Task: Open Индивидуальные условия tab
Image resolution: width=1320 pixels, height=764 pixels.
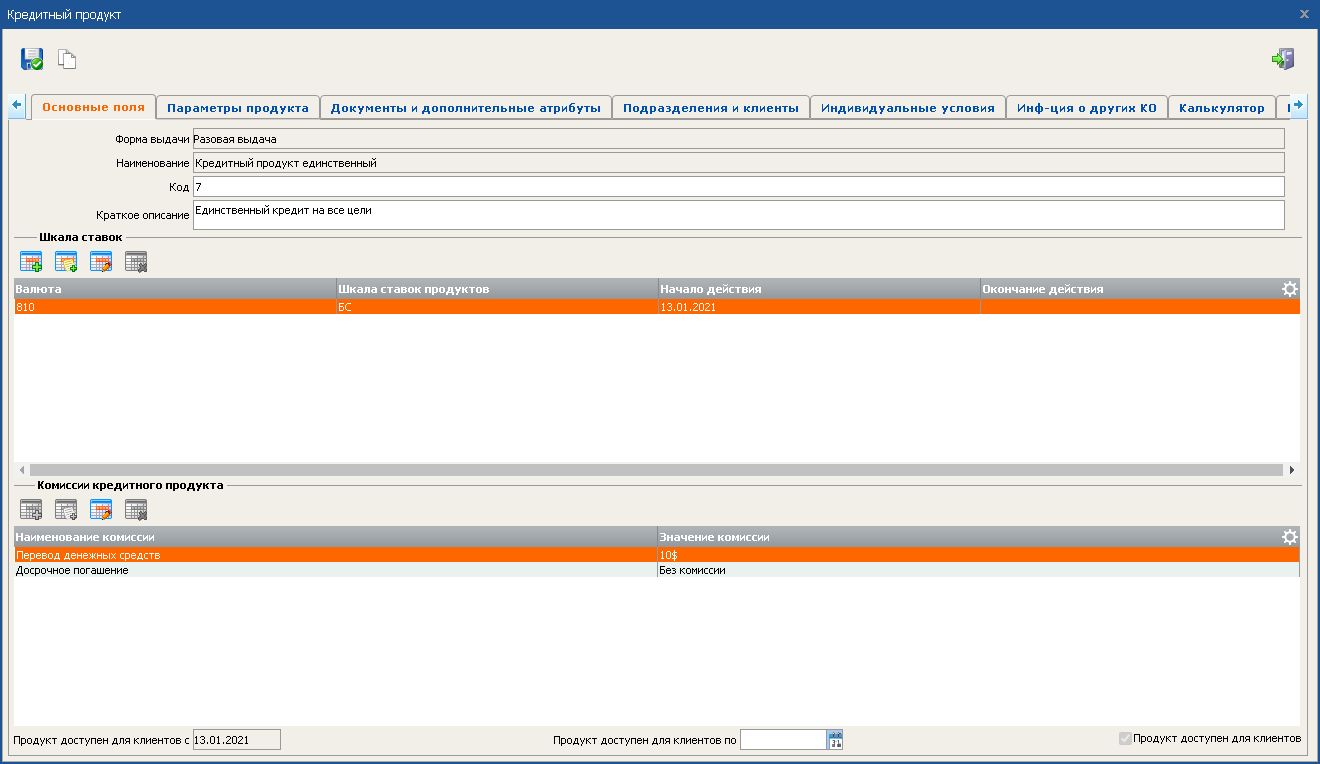Action: tap(908, 108)
